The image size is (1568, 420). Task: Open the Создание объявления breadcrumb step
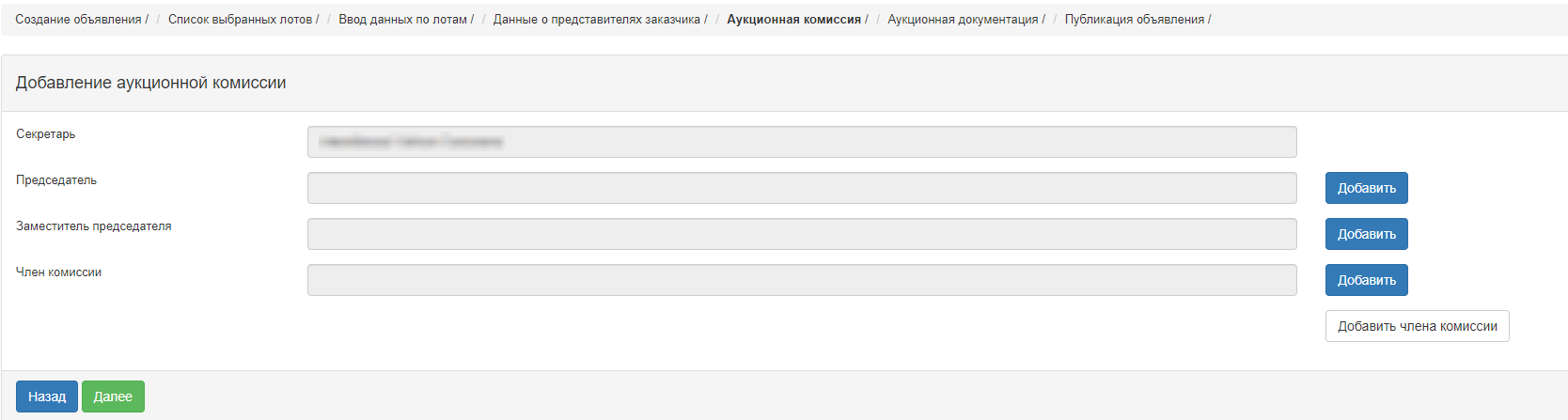78,19
